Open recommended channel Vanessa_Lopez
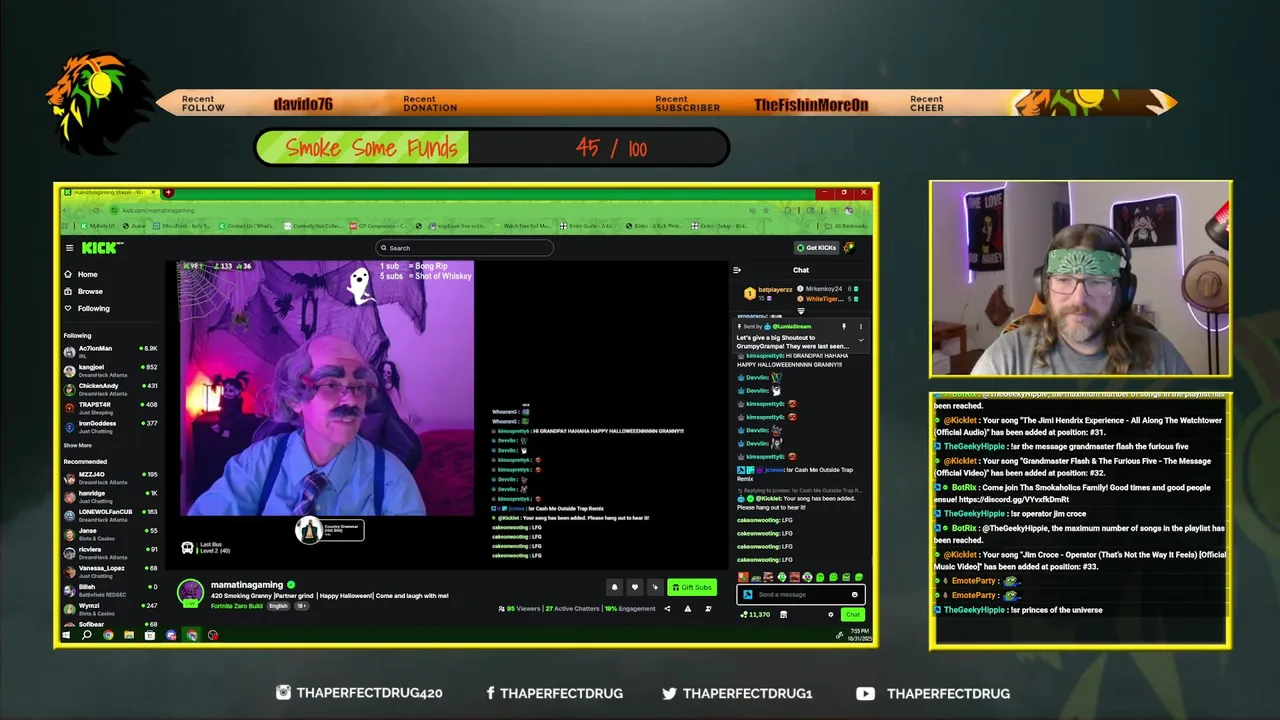Screen dimensions: 1280x720 [110, 571]
